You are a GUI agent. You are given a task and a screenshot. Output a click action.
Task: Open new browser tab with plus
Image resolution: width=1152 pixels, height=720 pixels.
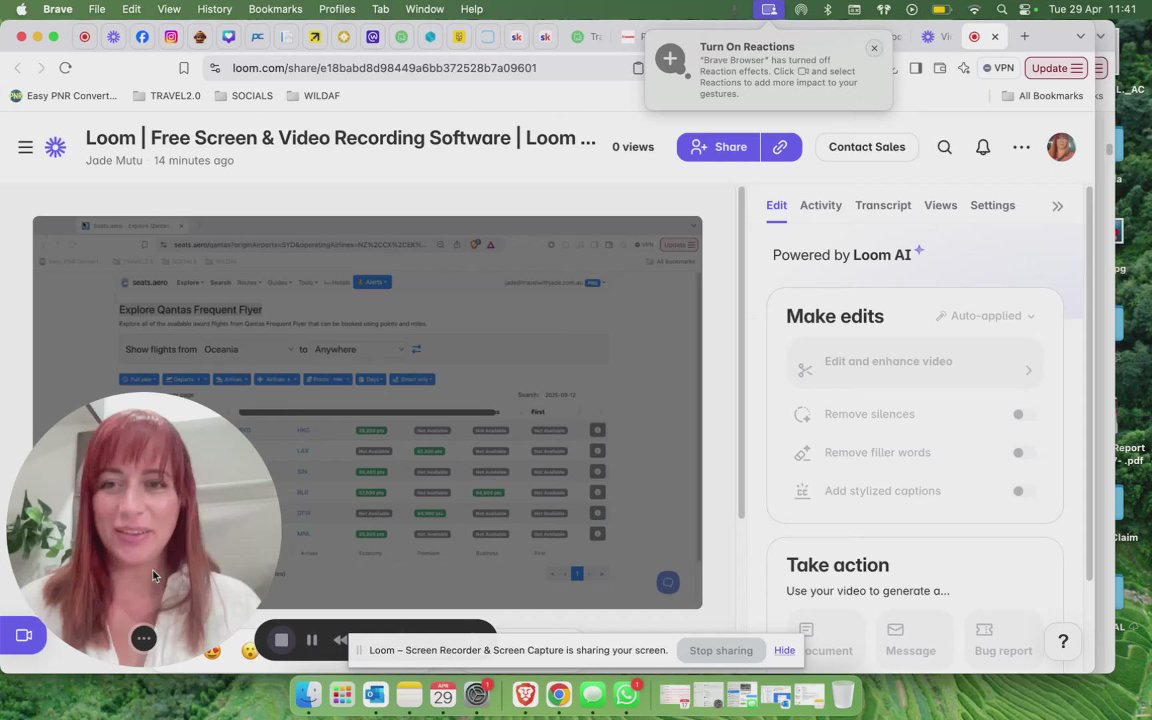1024,36
